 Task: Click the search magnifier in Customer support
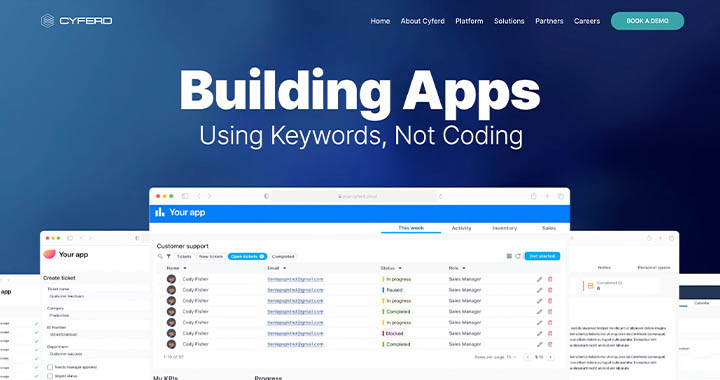[160, 257]
